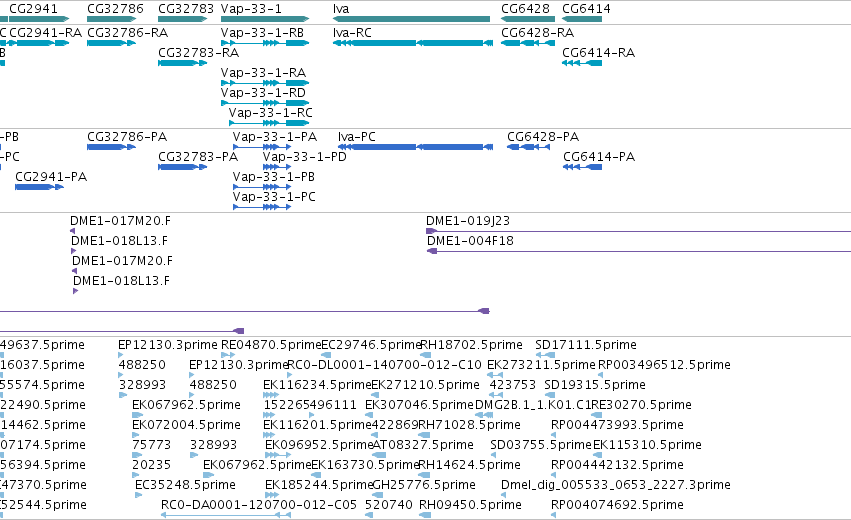
Task: Select the DME1-019J23 clone label
Action: coord(468,221)
